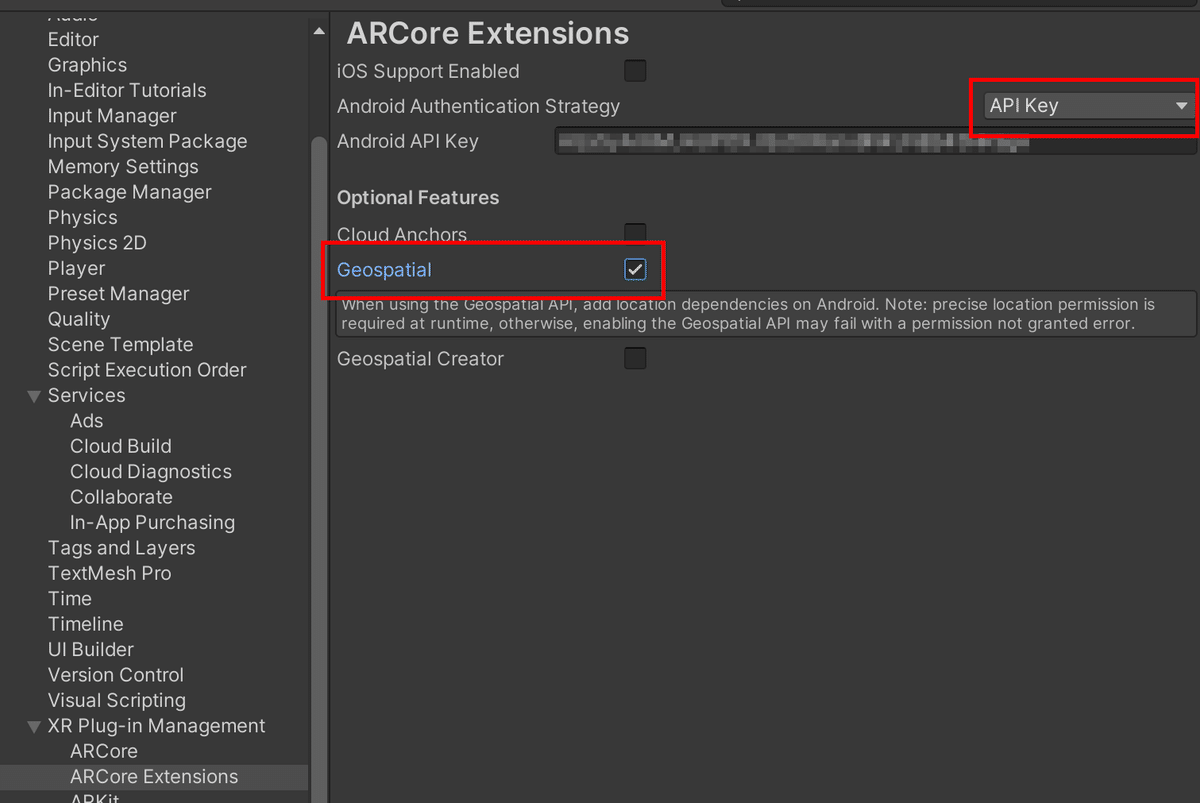Screen dimensions: 1200x803
Task: Open Tags and Layers settings
Action: 121,547
